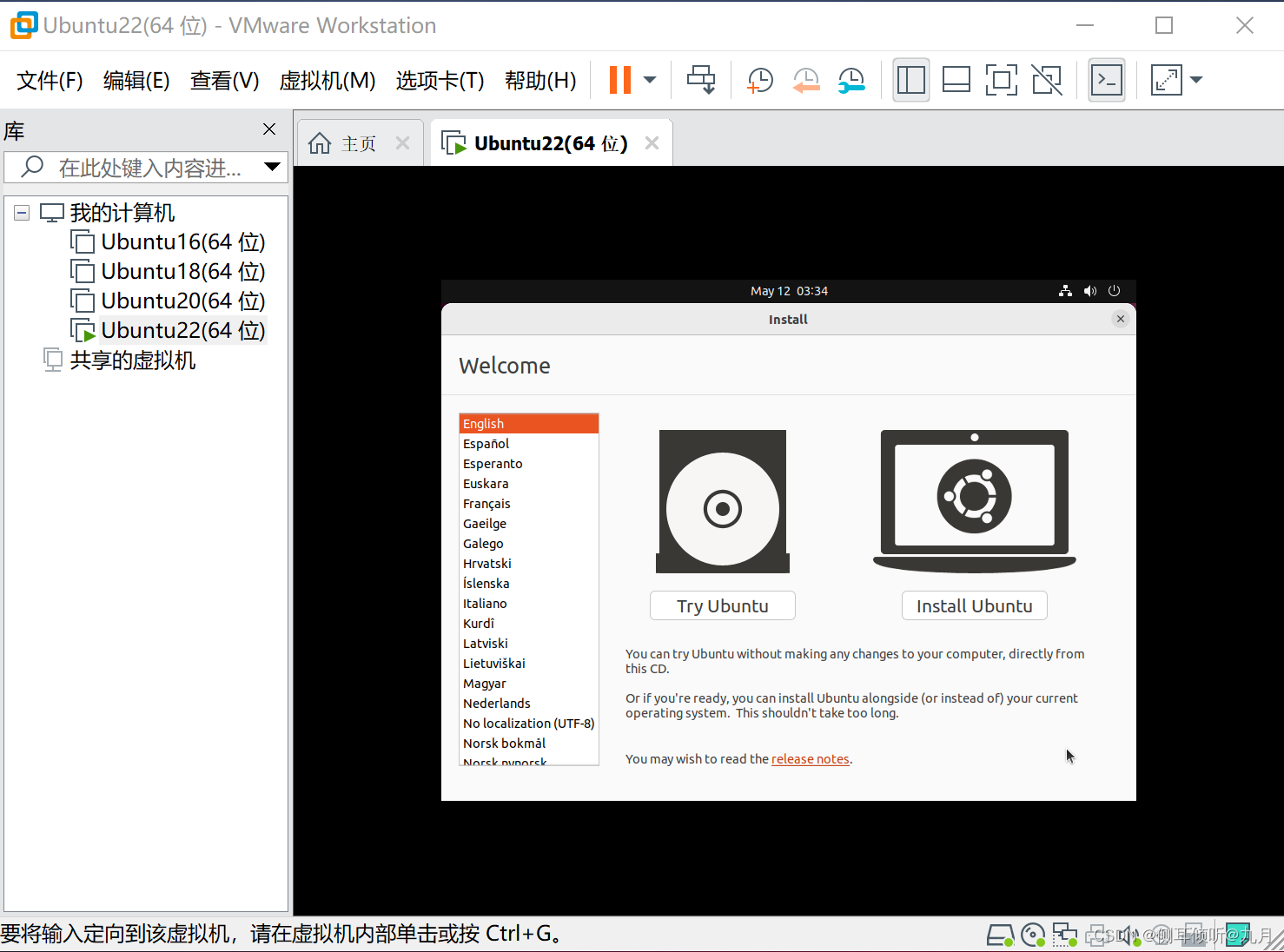This screenshot has height=952, width=1284.
Task: Toggle the library sidebar view
Action: (x=911, y=80)
